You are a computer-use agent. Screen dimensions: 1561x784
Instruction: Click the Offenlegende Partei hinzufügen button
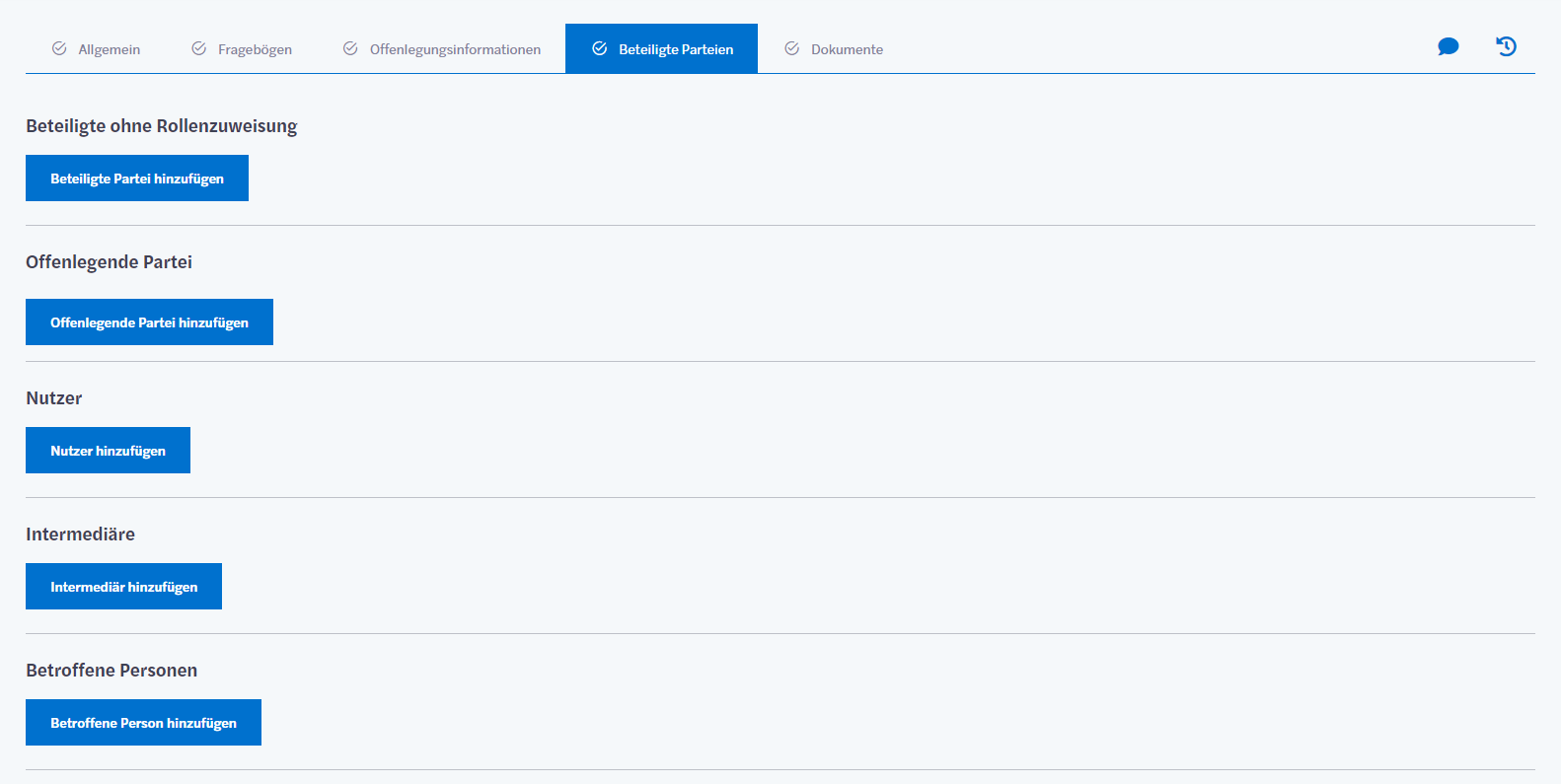(149, 322)
